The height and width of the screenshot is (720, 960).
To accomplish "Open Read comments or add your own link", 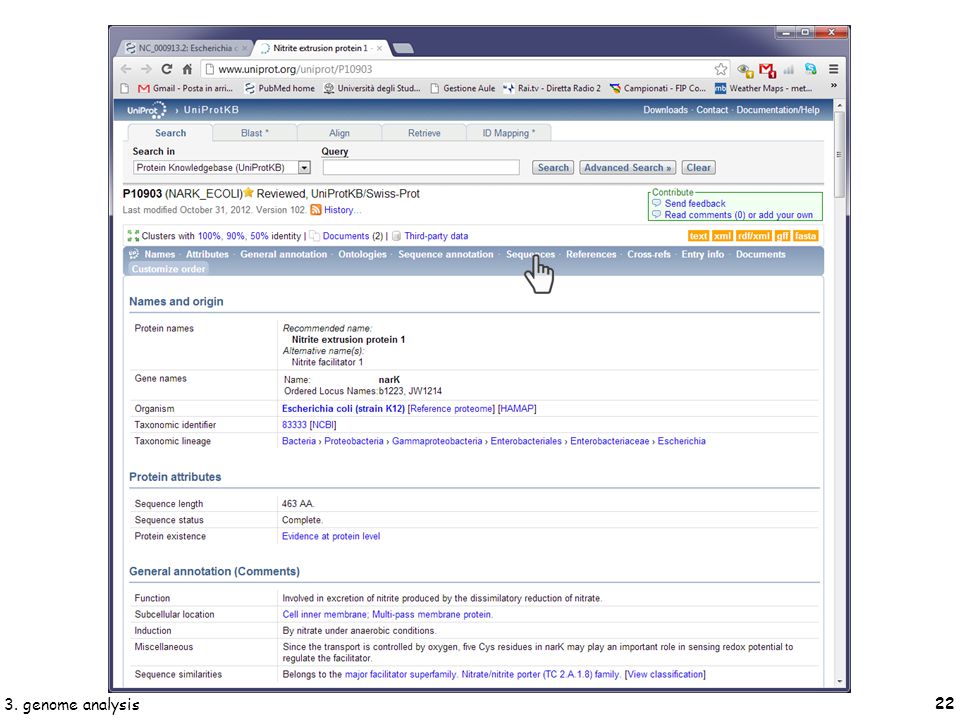I will pyautogui.click(x=738, y=215).
